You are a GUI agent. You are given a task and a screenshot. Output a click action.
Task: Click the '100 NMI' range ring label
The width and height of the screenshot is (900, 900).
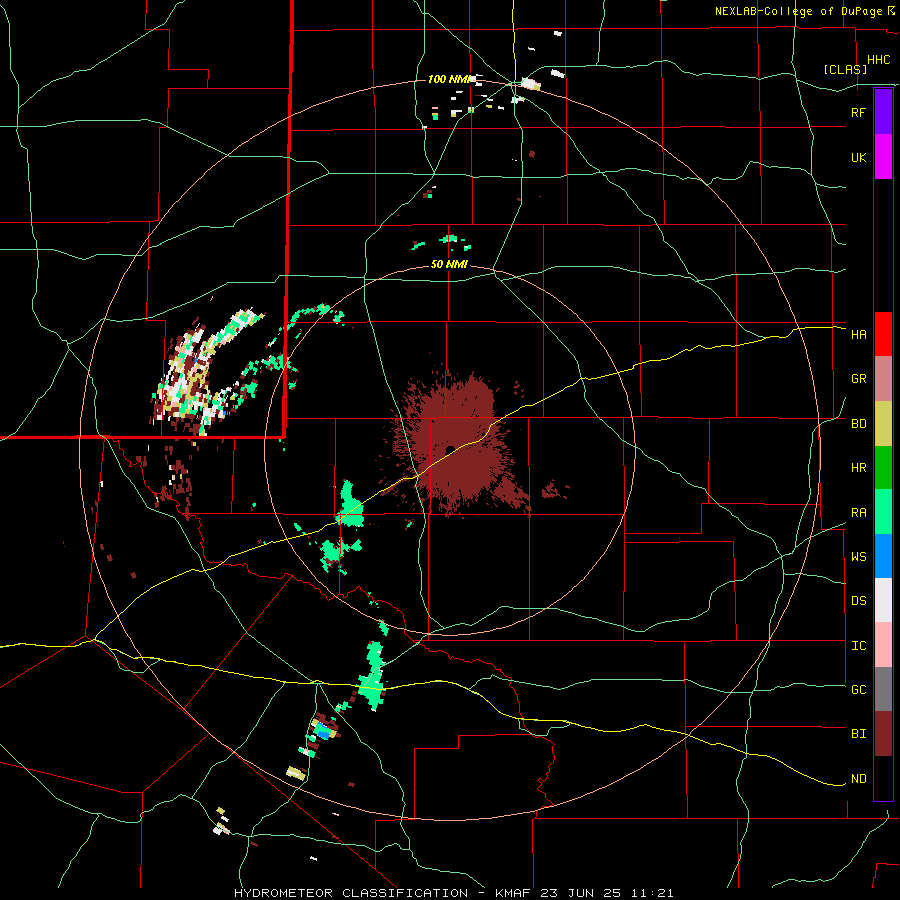[449, 79]
